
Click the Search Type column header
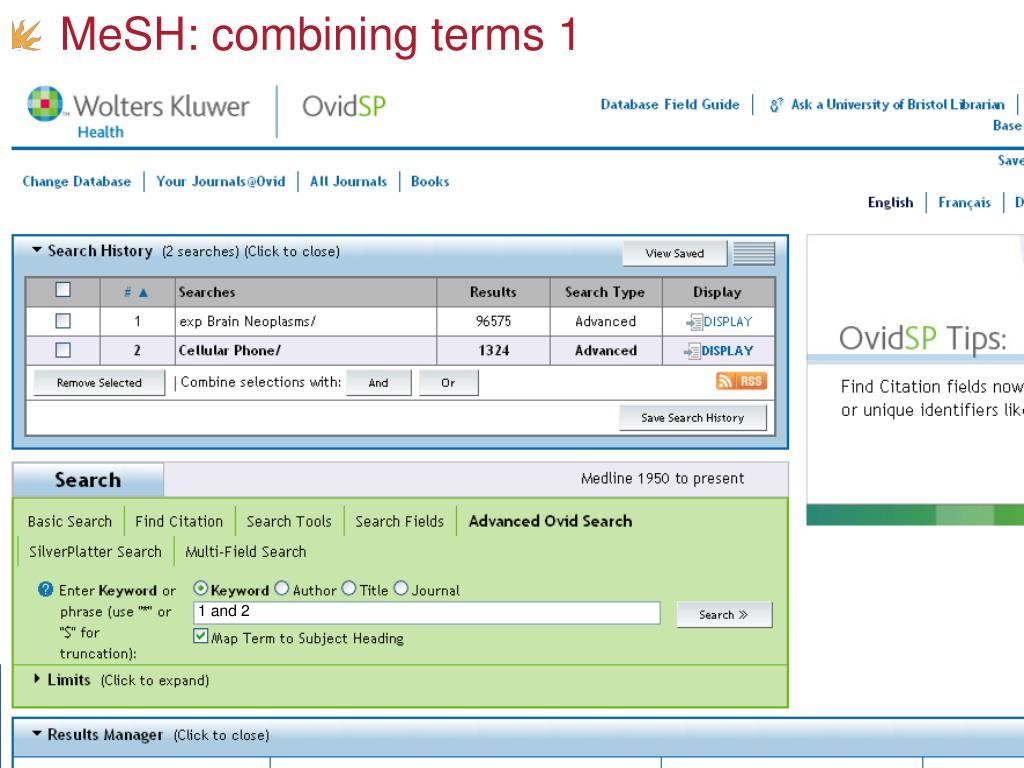605,293
